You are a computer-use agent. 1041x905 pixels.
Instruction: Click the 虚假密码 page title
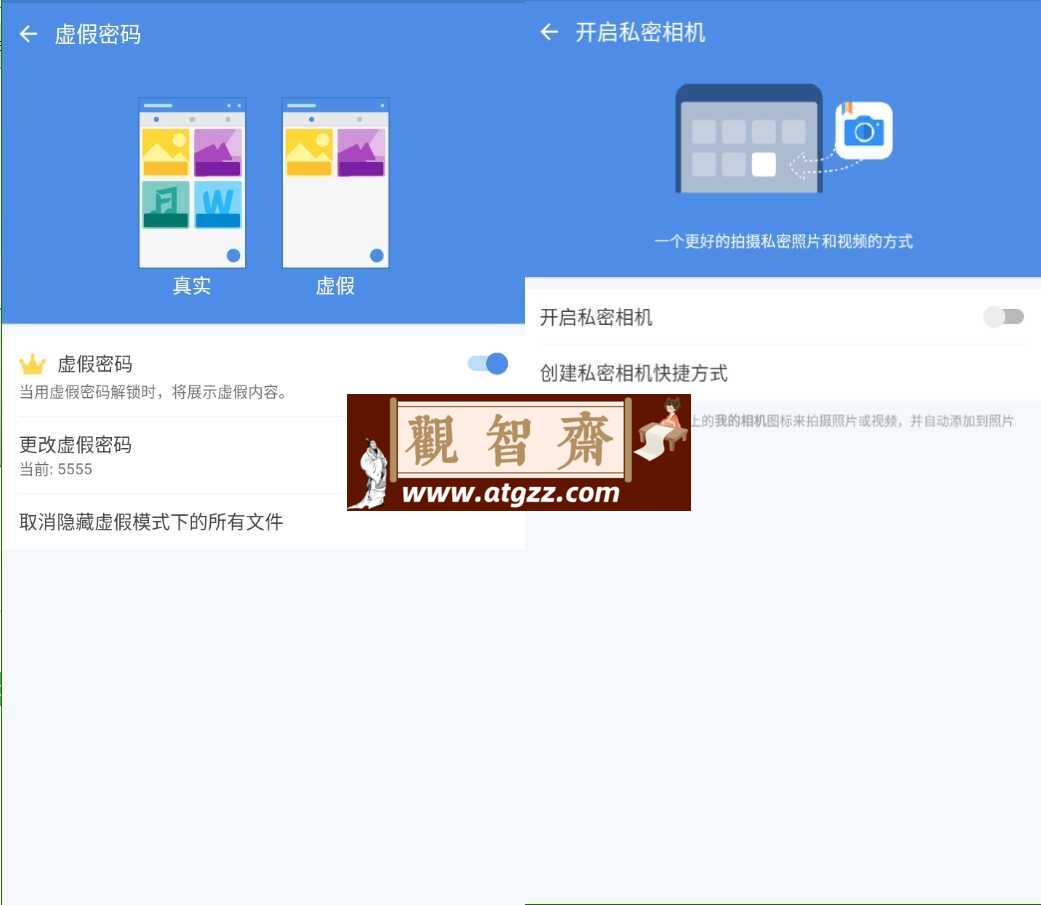coord(98,35)
